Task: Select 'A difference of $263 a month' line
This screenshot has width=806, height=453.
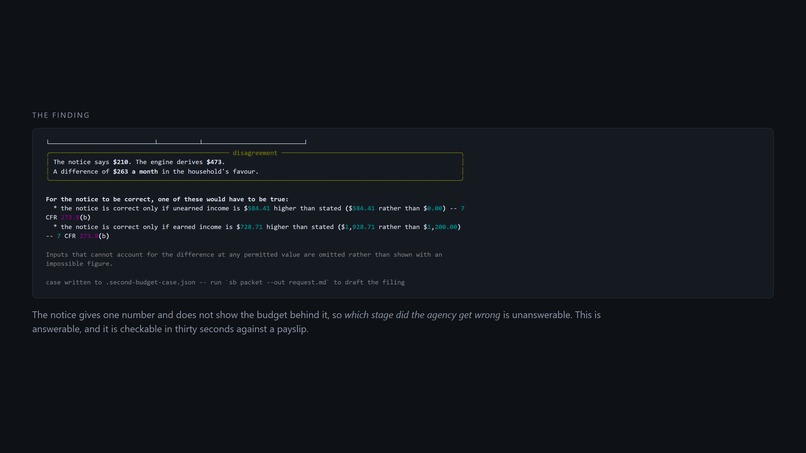Action: tap(156, 172)
